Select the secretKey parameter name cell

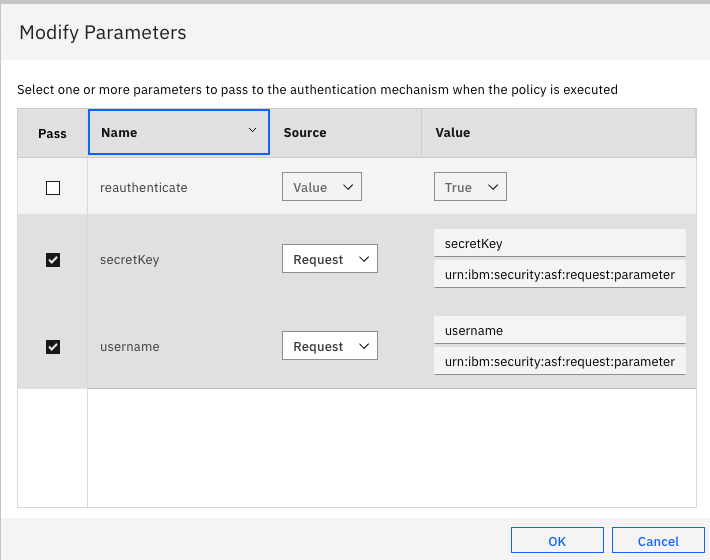pos(130,260)
